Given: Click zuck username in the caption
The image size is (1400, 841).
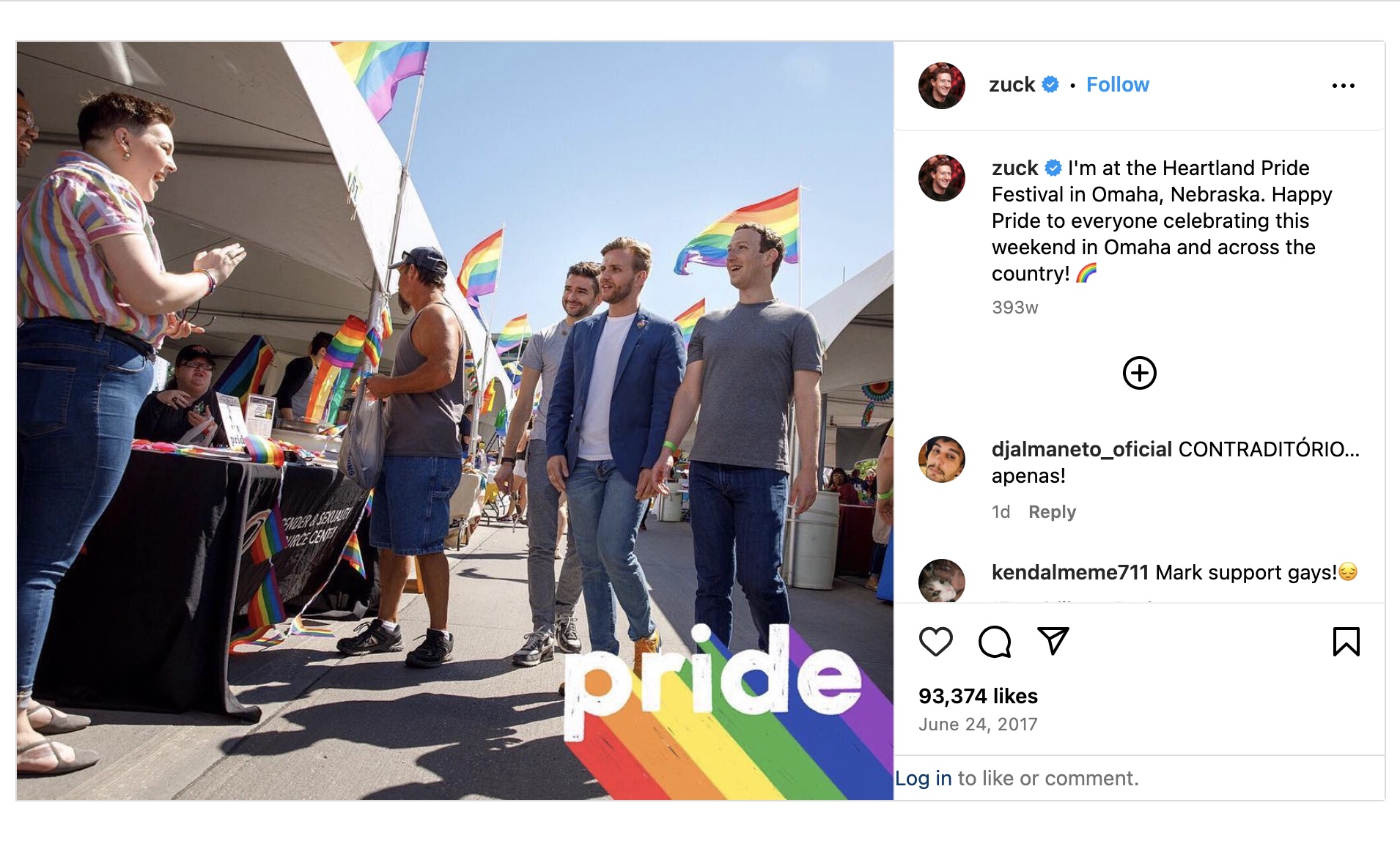Looking at the screenshot, I should [x=1014, y=168].
